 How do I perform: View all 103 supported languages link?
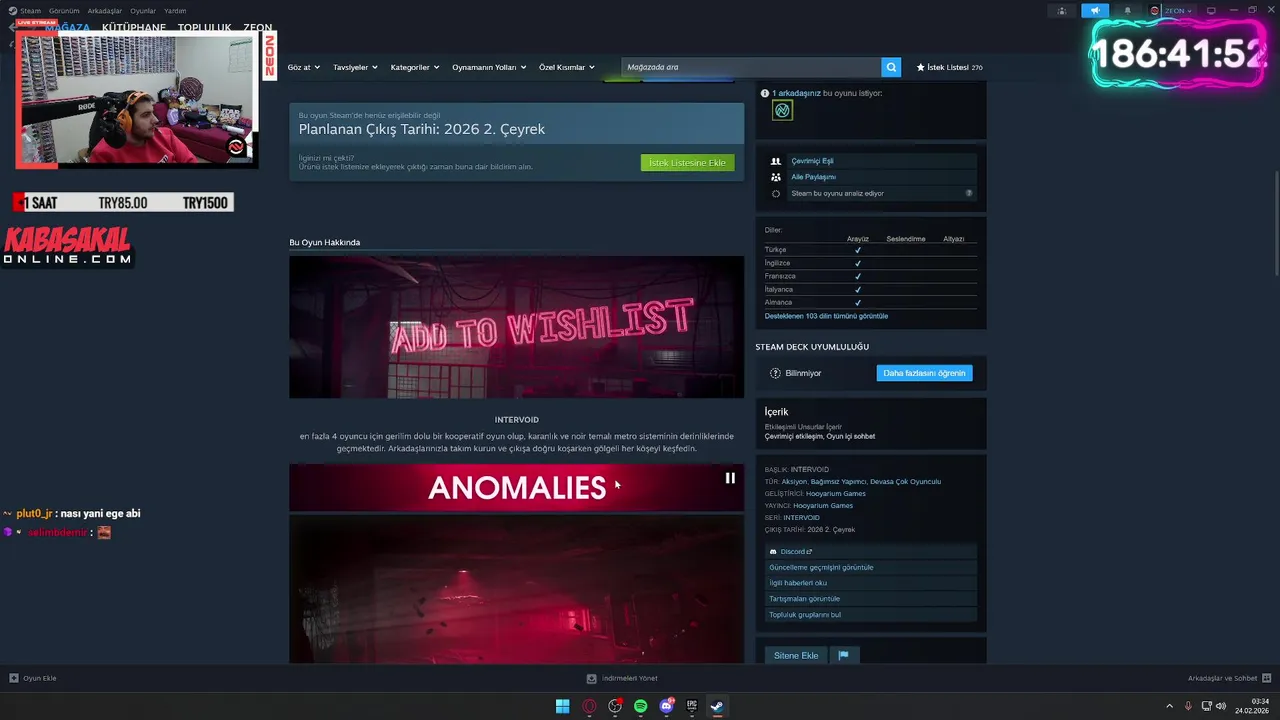pos(826,316)
